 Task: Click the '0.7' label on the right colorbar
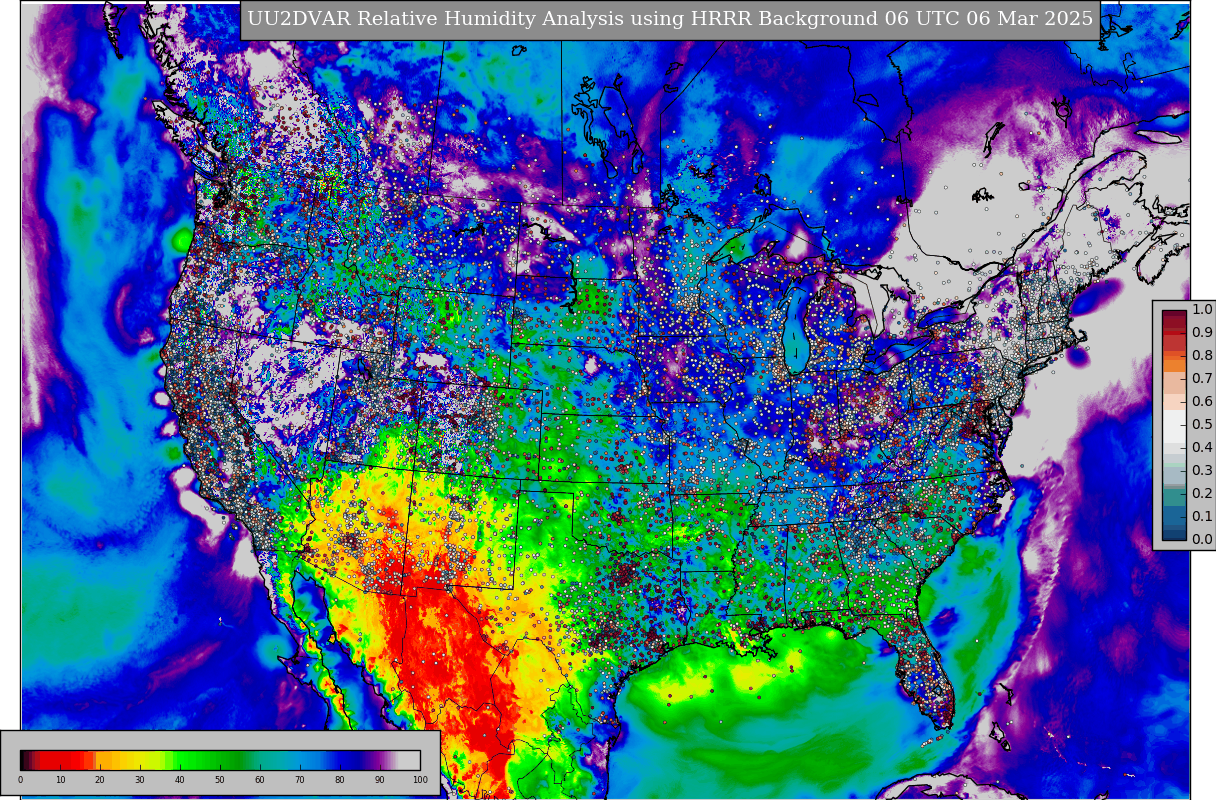1202,378
